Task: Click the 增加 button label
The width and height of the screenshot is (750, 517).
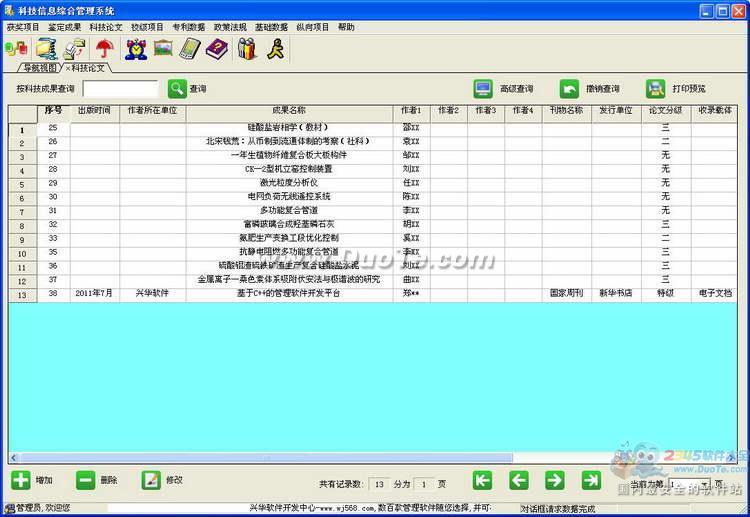Action: click(44, 480)
